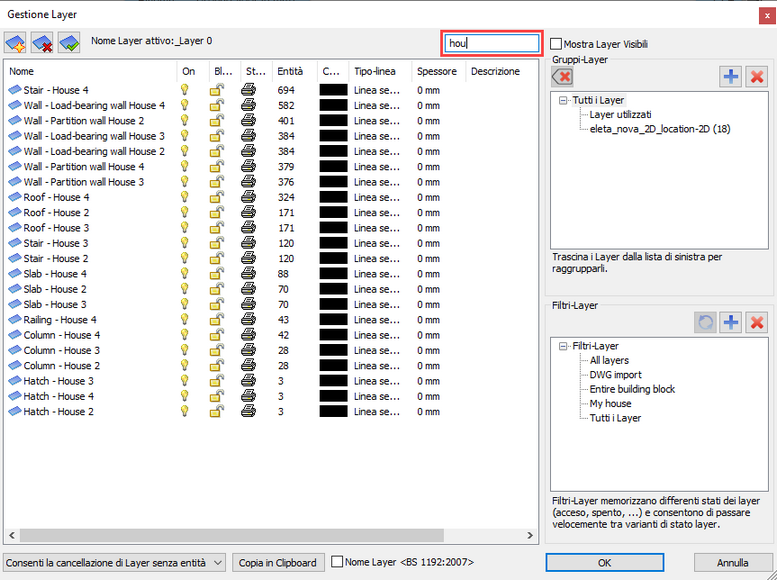The width and height of the screenshot is (777, 580).
Task: Delete the layer group with red X
Action: [757, 77]
